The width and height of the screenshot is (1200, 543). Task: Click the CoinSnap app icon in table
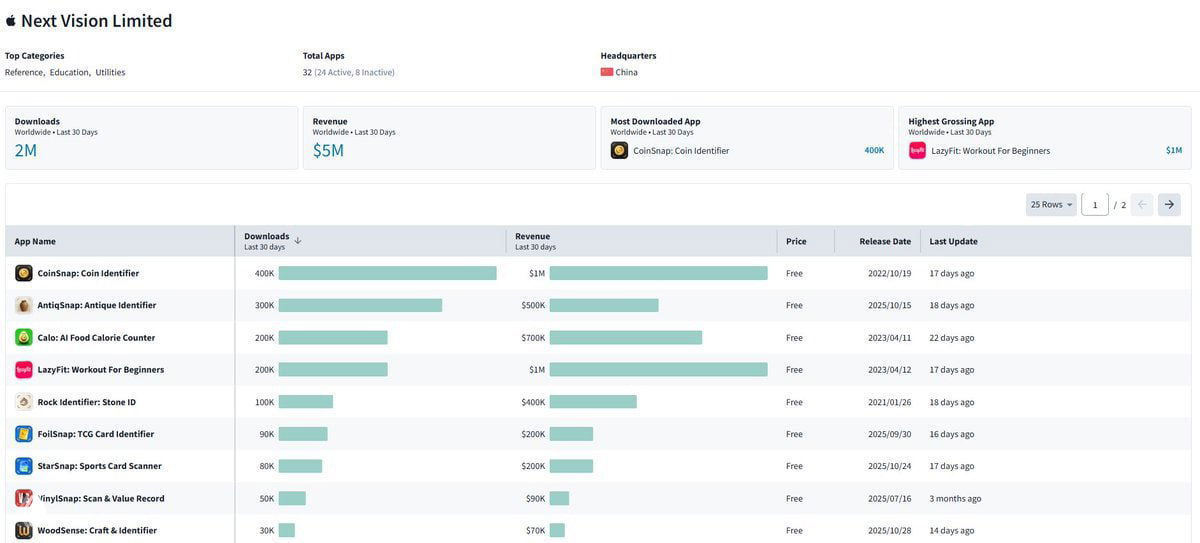23,273
